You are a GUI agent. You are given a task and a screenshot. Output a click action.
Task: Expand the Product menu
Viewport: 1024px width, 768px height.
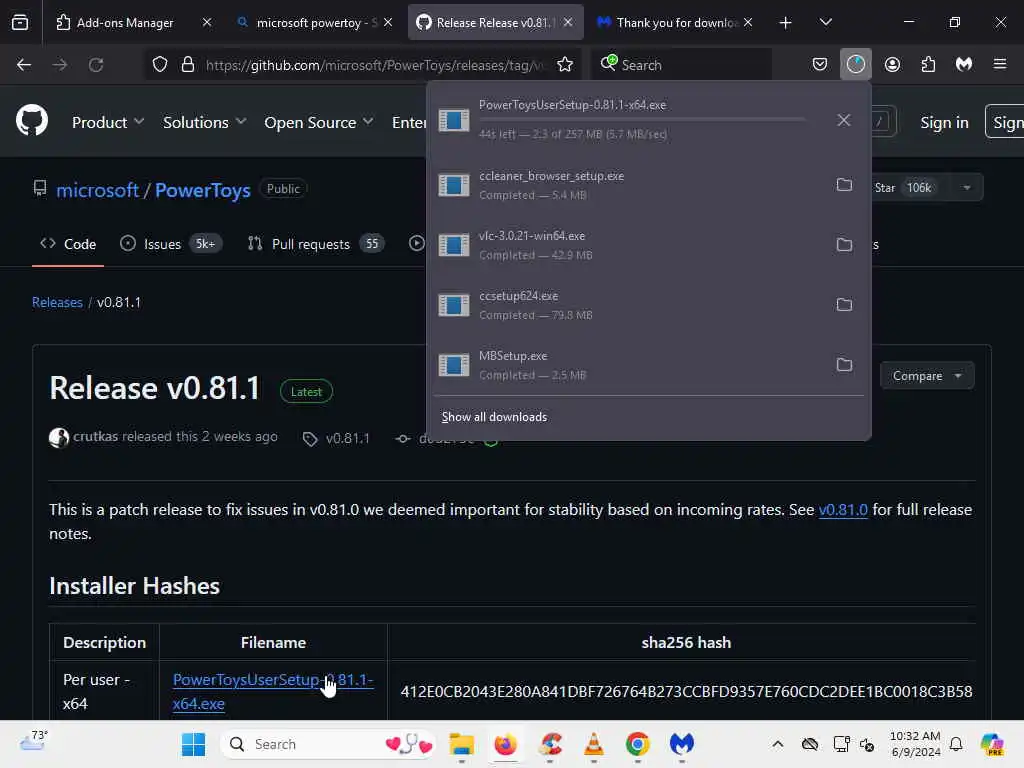pos(108,122)
